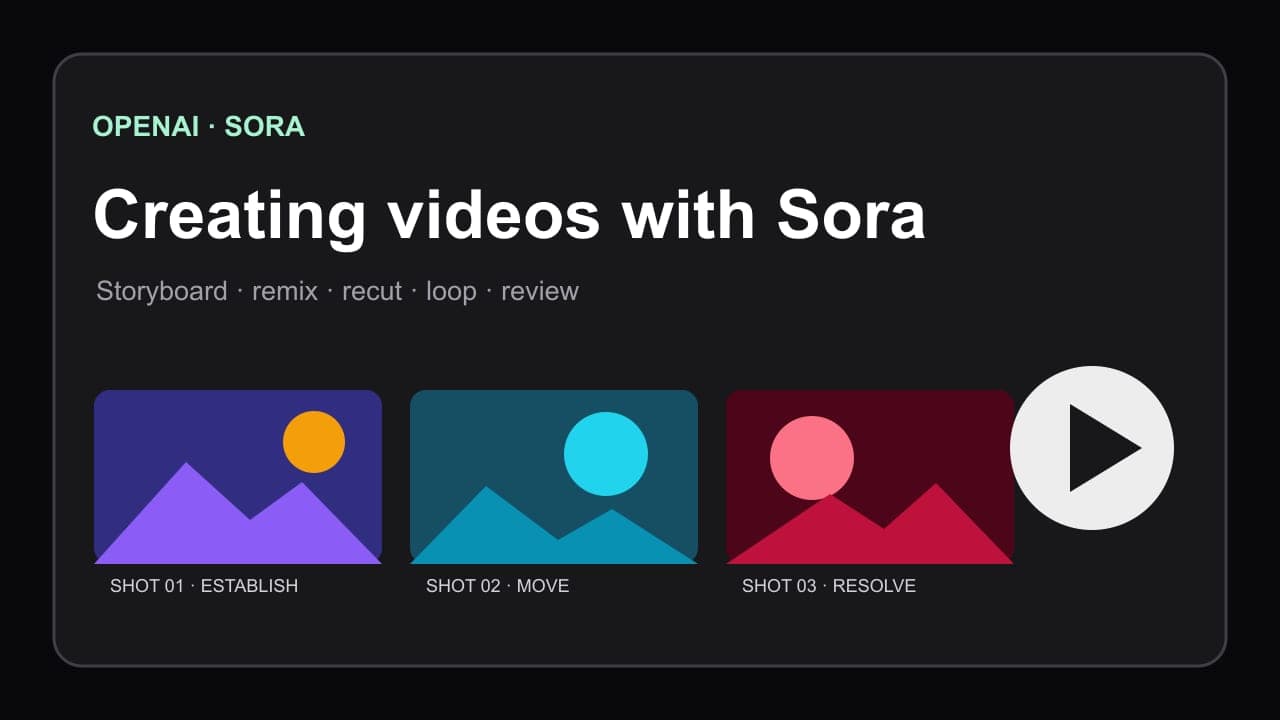This screenshot has width=1280, height=720.
Task: Click the 'SHOT 02 · MOVE' caption
Action: tap(498, 586)
